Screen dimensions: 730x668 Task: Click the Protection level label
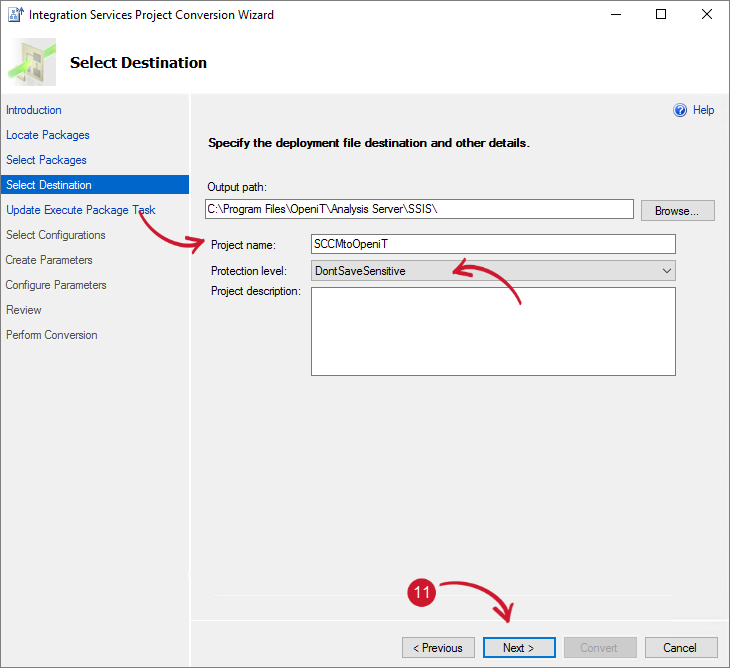[x=249, y=271]
